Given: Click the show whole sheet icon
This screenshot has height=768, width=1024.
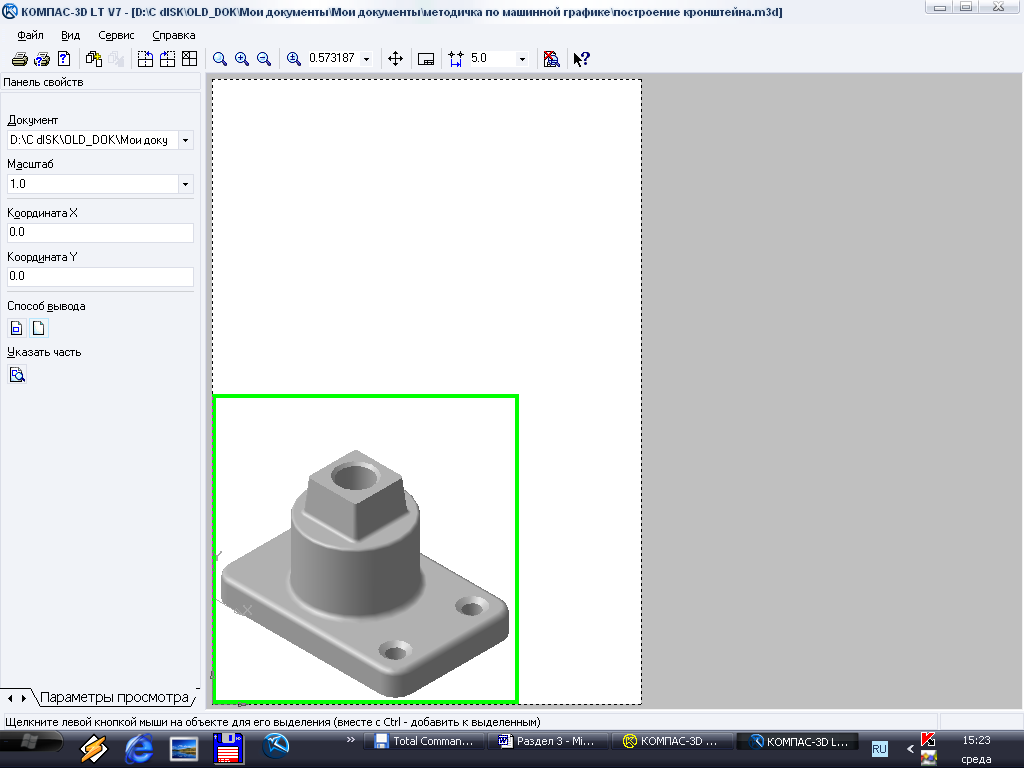Looking at the screenshot, I should click(426, 59).
